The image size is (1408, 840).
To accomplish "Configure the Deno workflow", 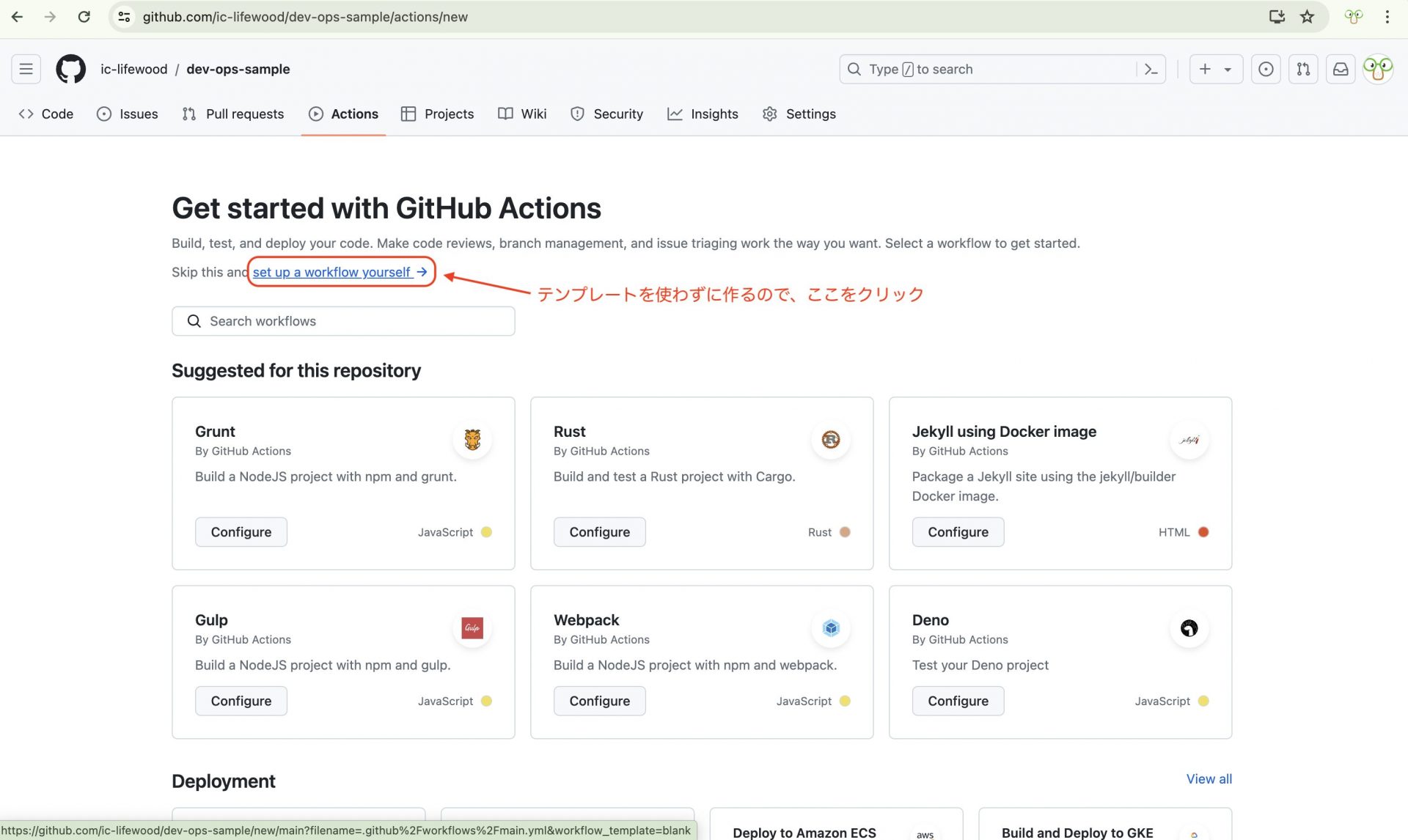I will 957,701.
